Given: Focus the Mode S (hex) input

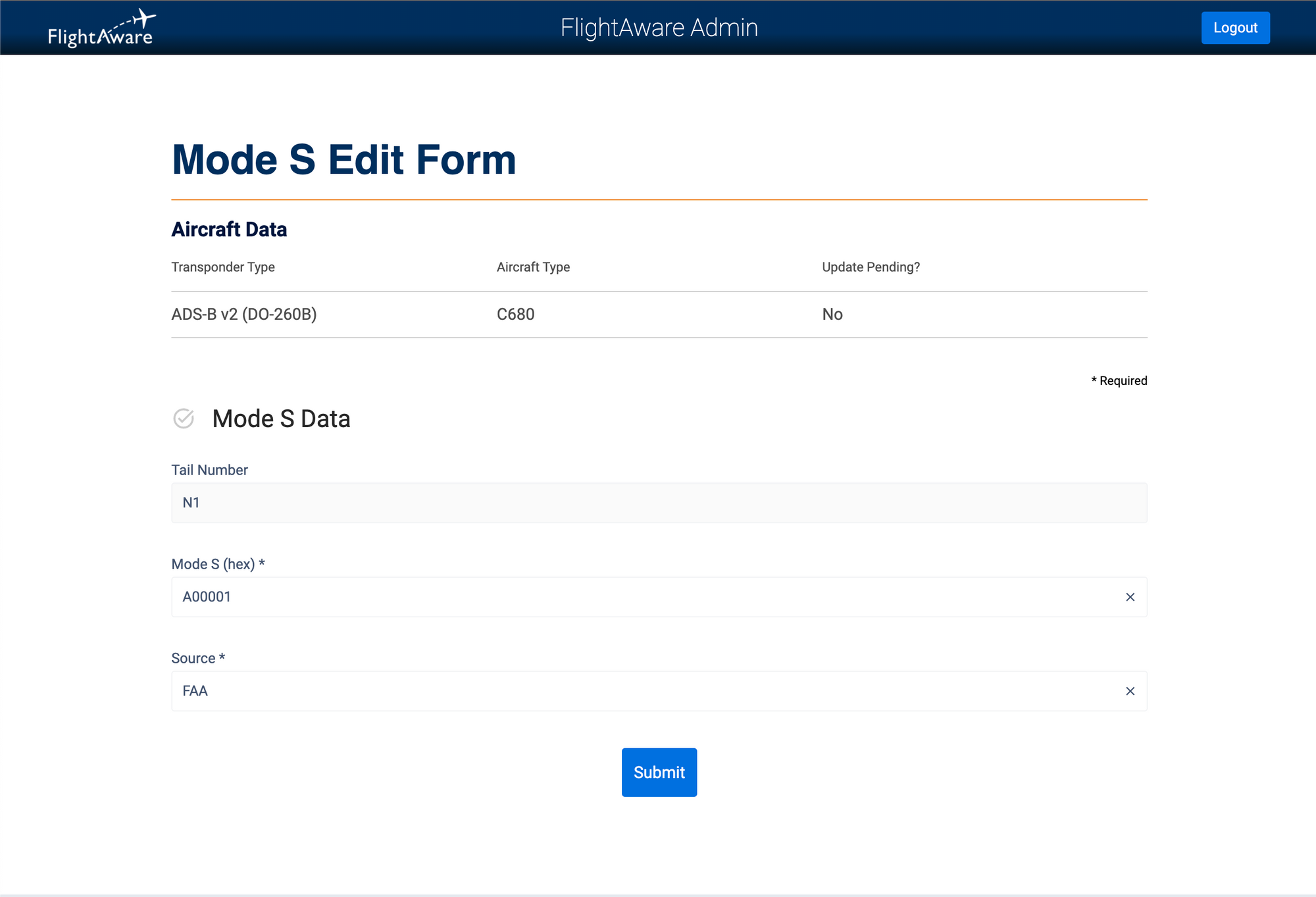Looking at the screenshot, I should 645,597.
